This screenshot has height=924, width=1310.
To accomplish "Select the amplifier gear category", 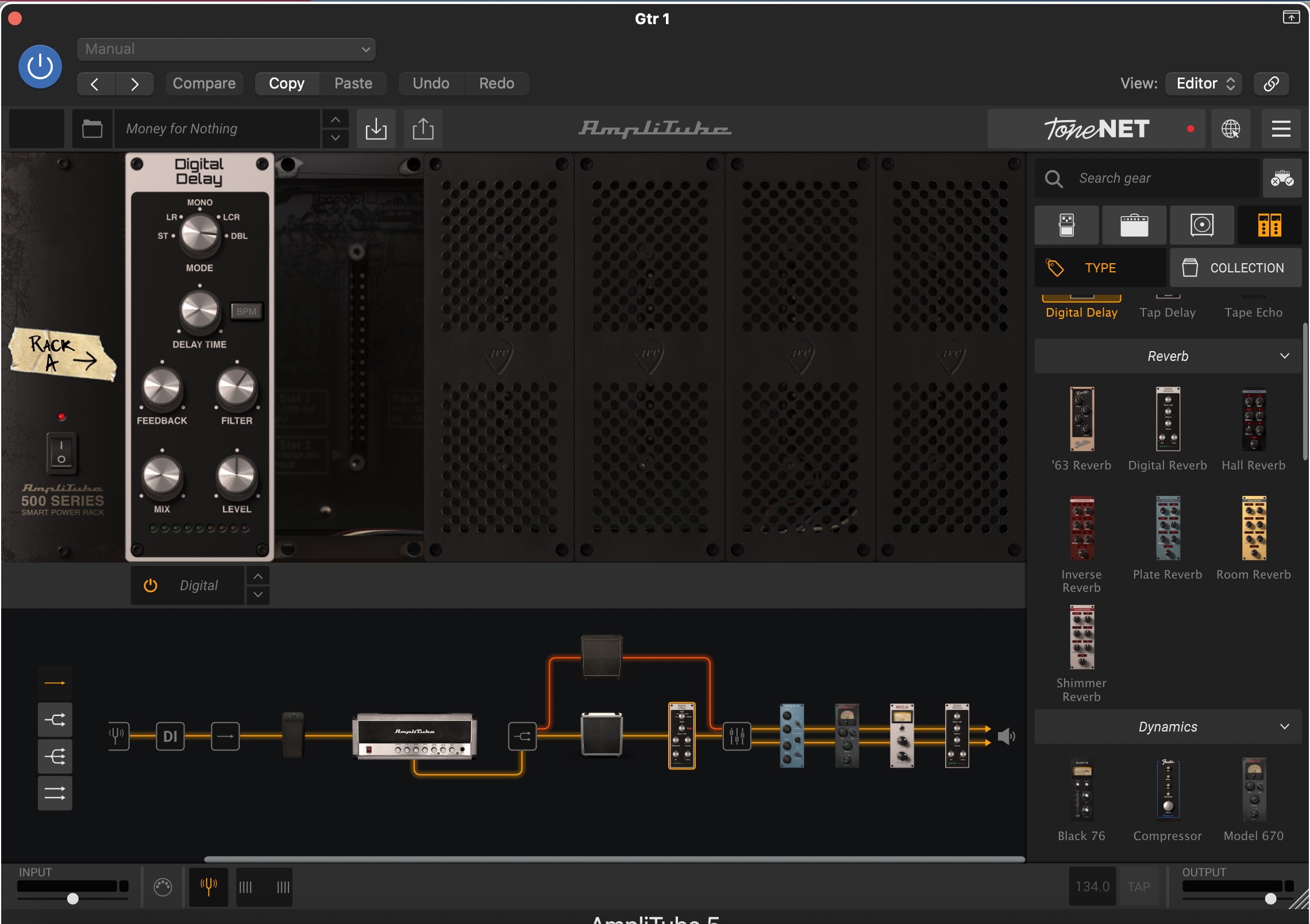I will point(1134,225).
